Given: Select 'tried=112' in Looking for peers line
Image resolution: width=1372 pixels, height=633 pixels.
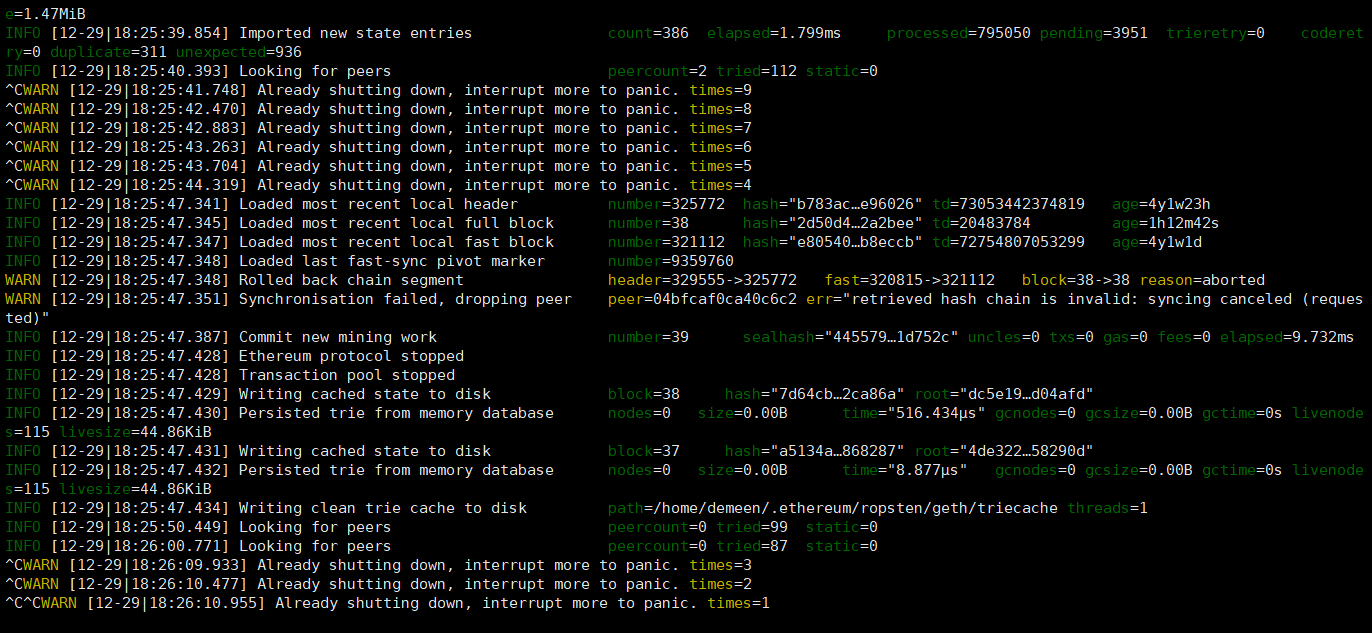Looking at the screenshot, I should [x=756, y=71].
